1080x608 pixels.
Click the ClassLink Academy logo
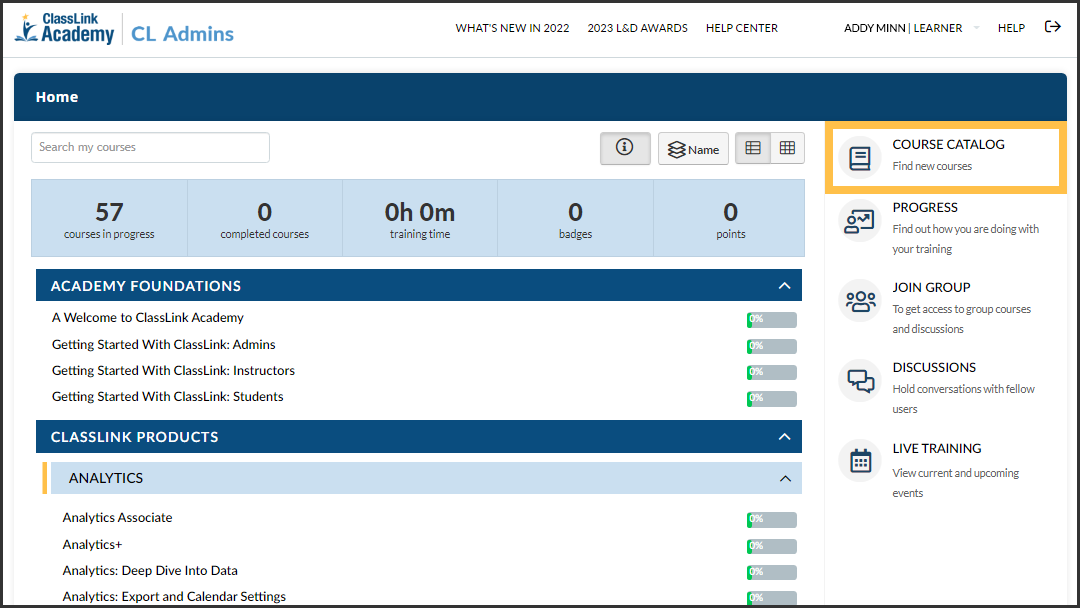point(66,29)
